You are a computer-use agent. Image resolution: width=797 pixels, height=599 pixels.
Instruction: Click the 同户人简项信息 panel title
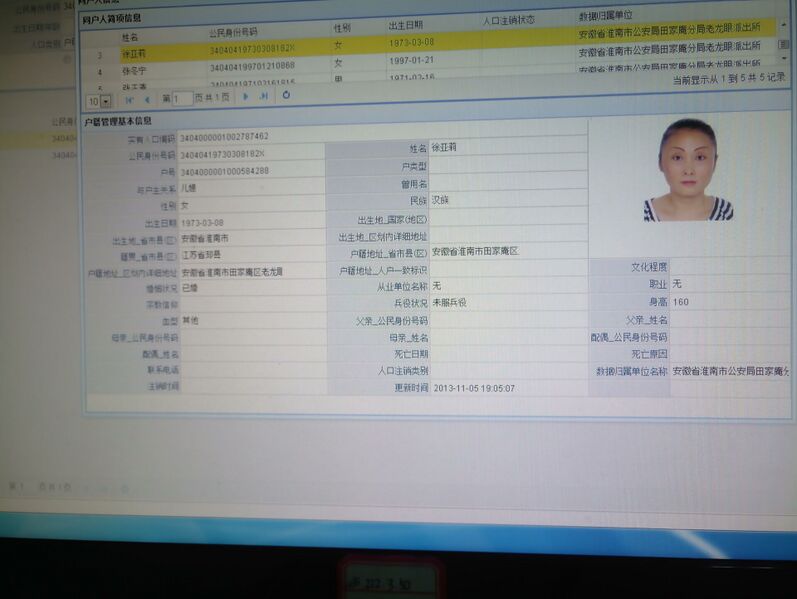[112, 19]
